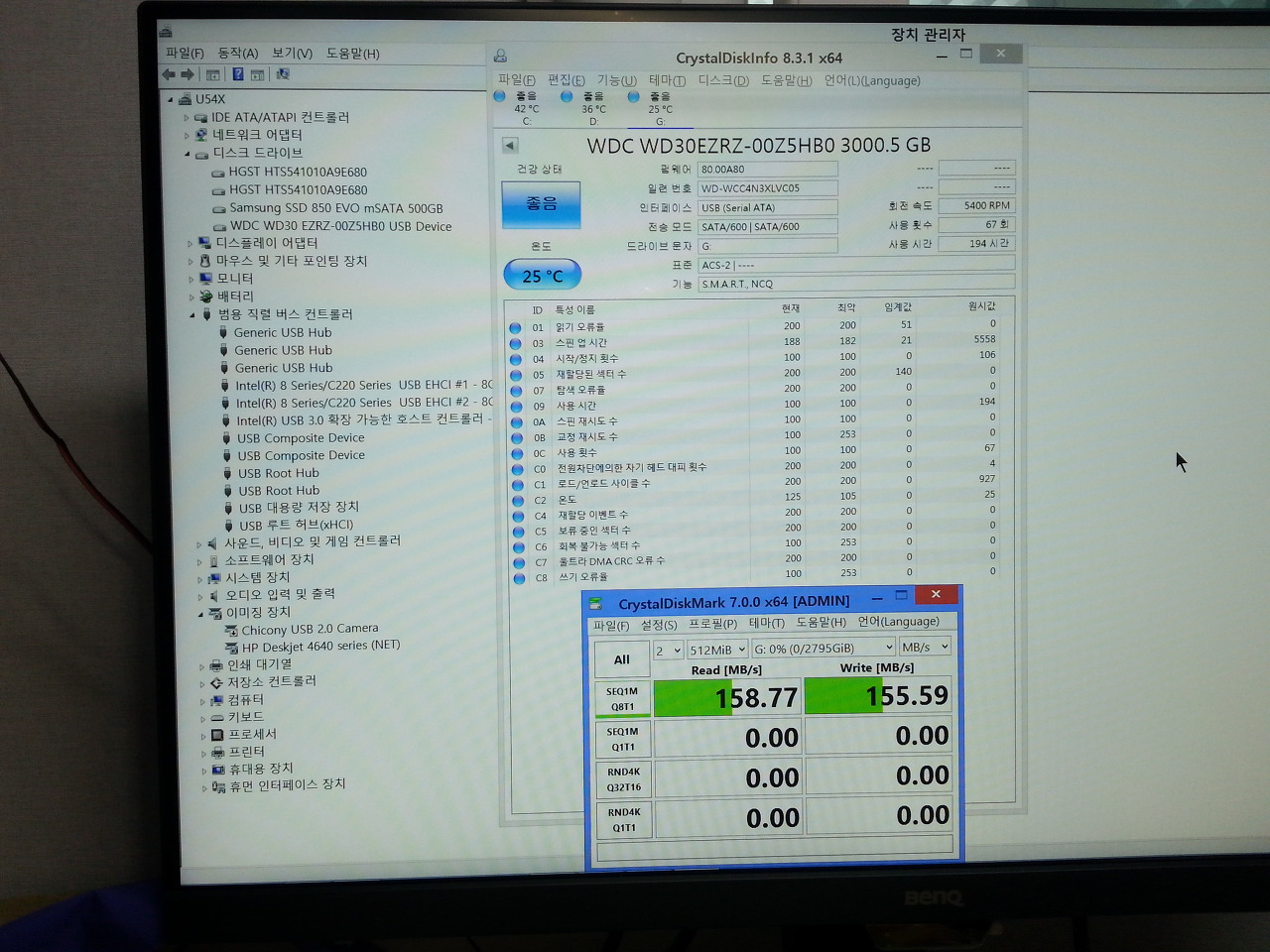Collapse the Universal Serial Bus controllers node
Screen dimensions: 1270x952
[192, 315]
